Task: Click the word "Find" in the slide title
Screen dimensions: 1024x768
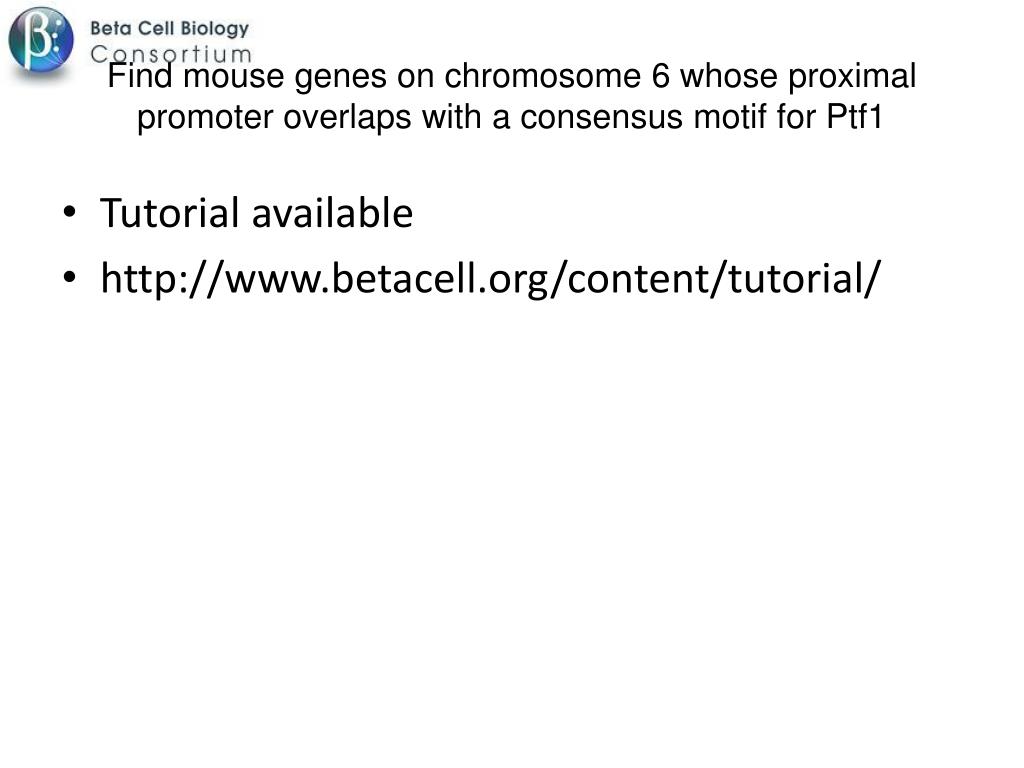Action: (x=140, y=76)
